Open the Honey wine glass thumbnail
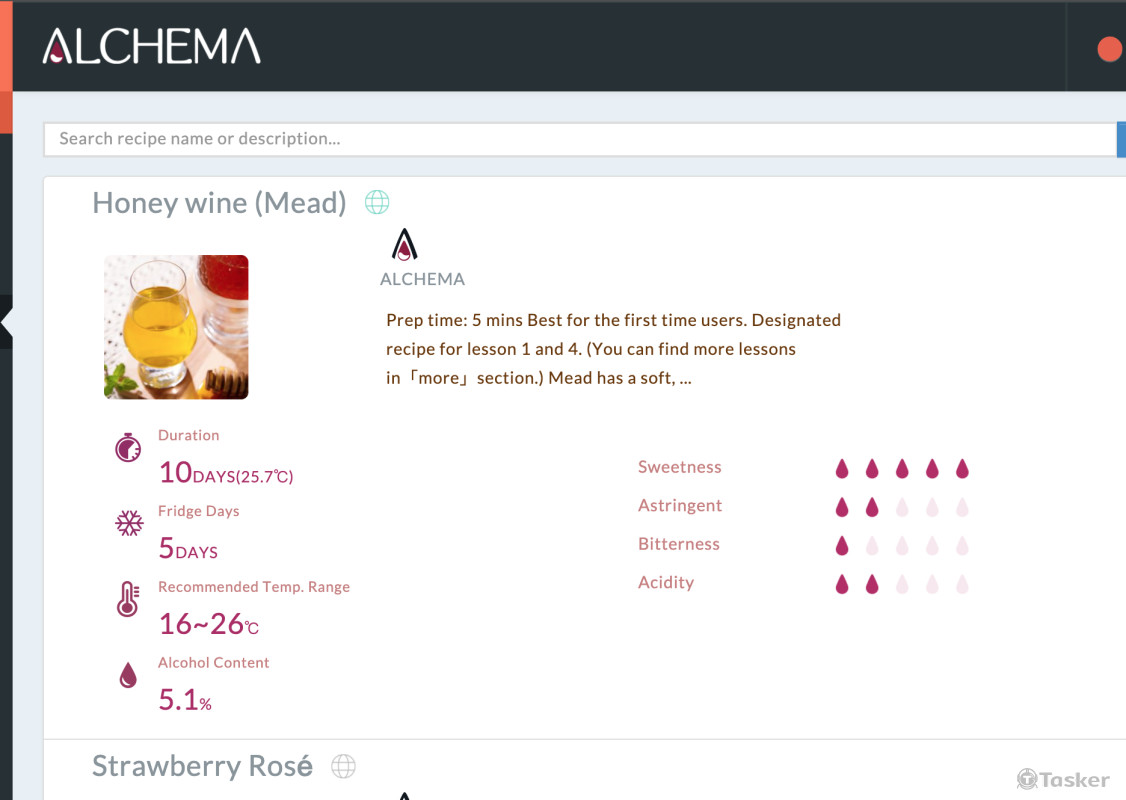The height and width of the screenshot is (800, 1126). pyautogui.click(x=176, y=327)
